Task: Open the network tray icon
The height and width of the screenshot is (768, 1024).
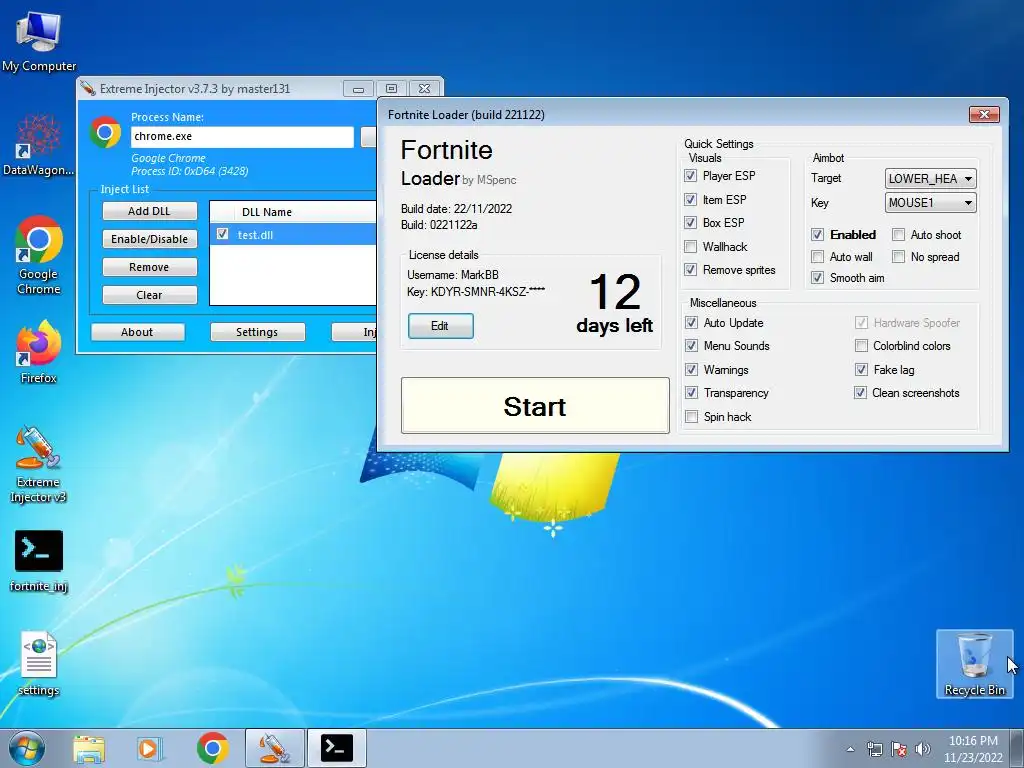Action: point(874,749)
